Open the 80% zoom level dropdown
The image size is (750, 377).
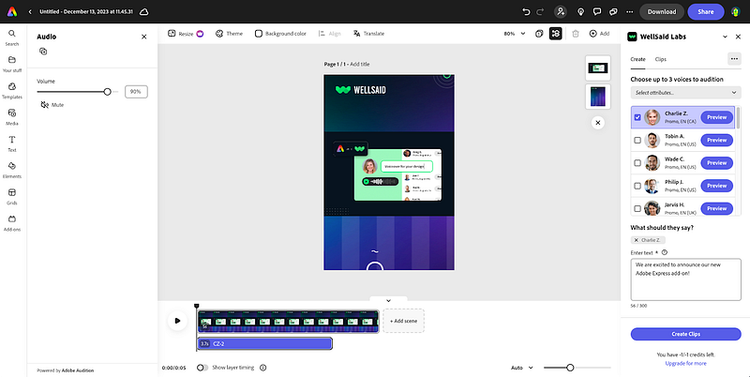pyautogui.click(x=514, y=33)
